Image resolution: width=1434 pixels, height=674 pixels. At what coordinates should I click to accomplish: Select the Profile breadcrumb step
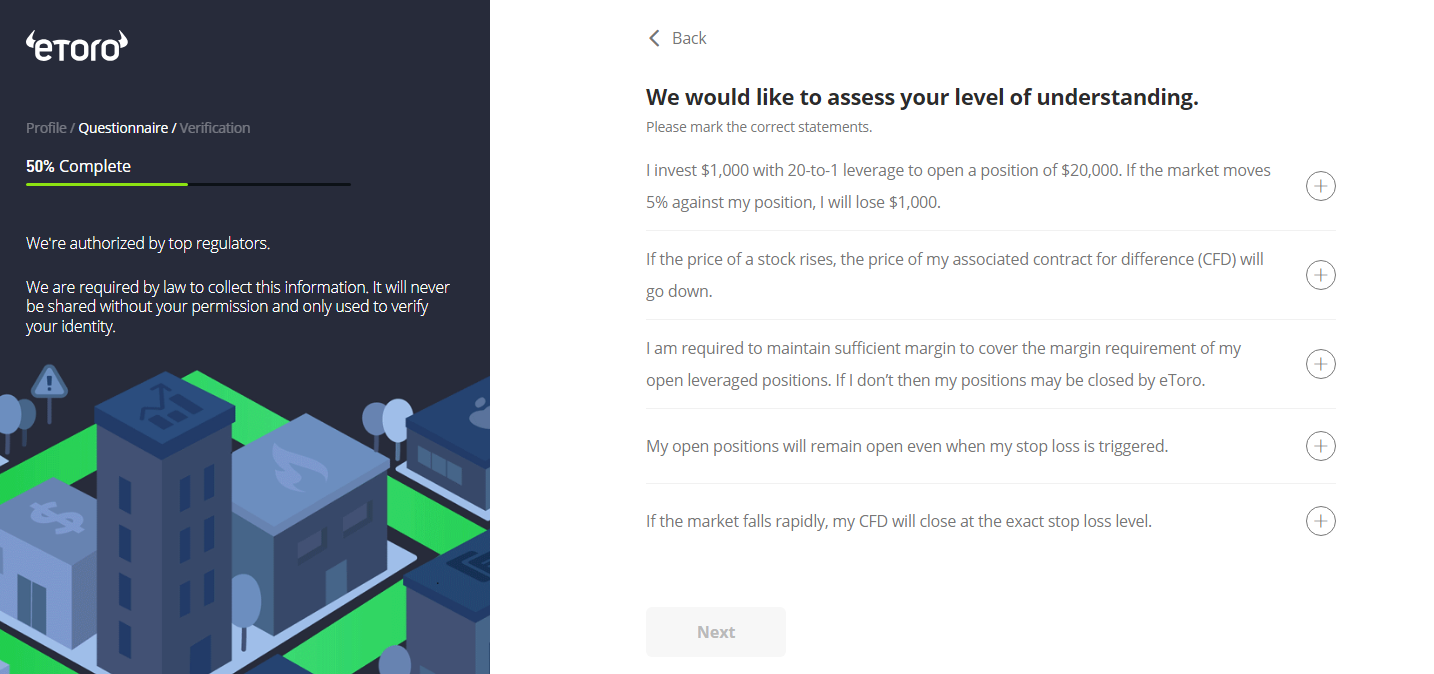point(46,127)
